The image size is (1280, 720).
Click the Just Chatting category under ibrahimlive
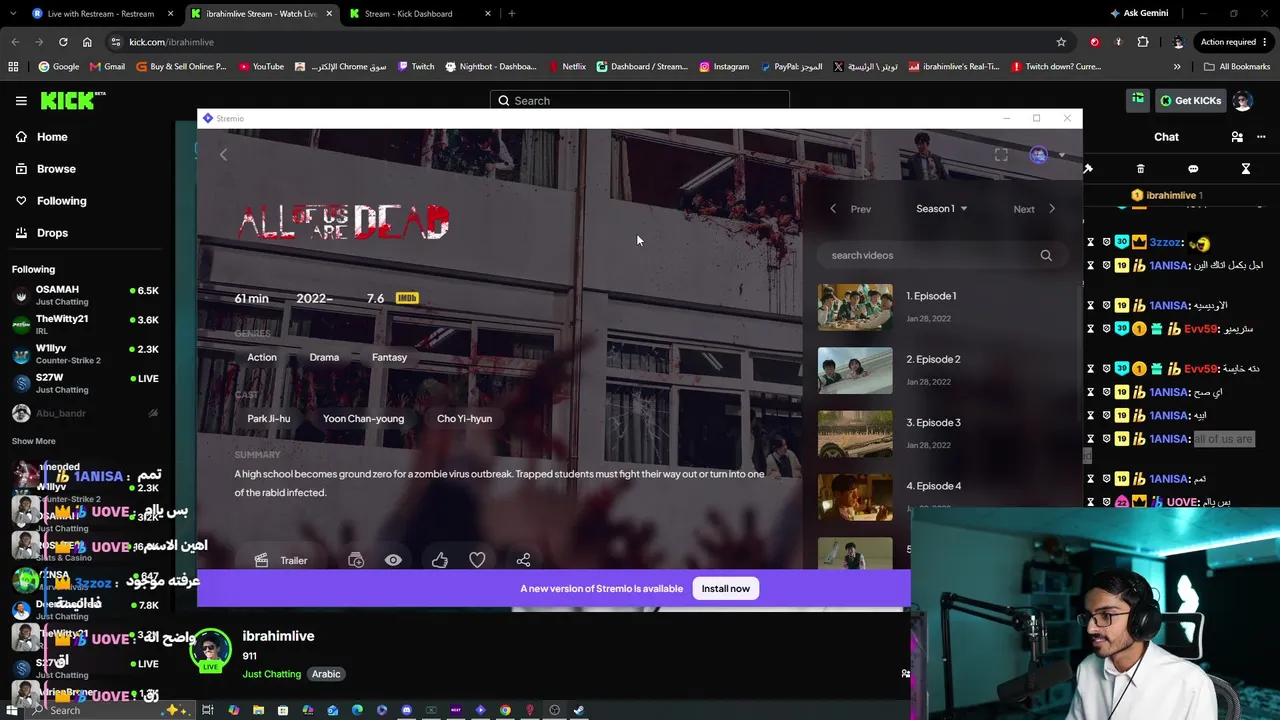coord(271,674)
